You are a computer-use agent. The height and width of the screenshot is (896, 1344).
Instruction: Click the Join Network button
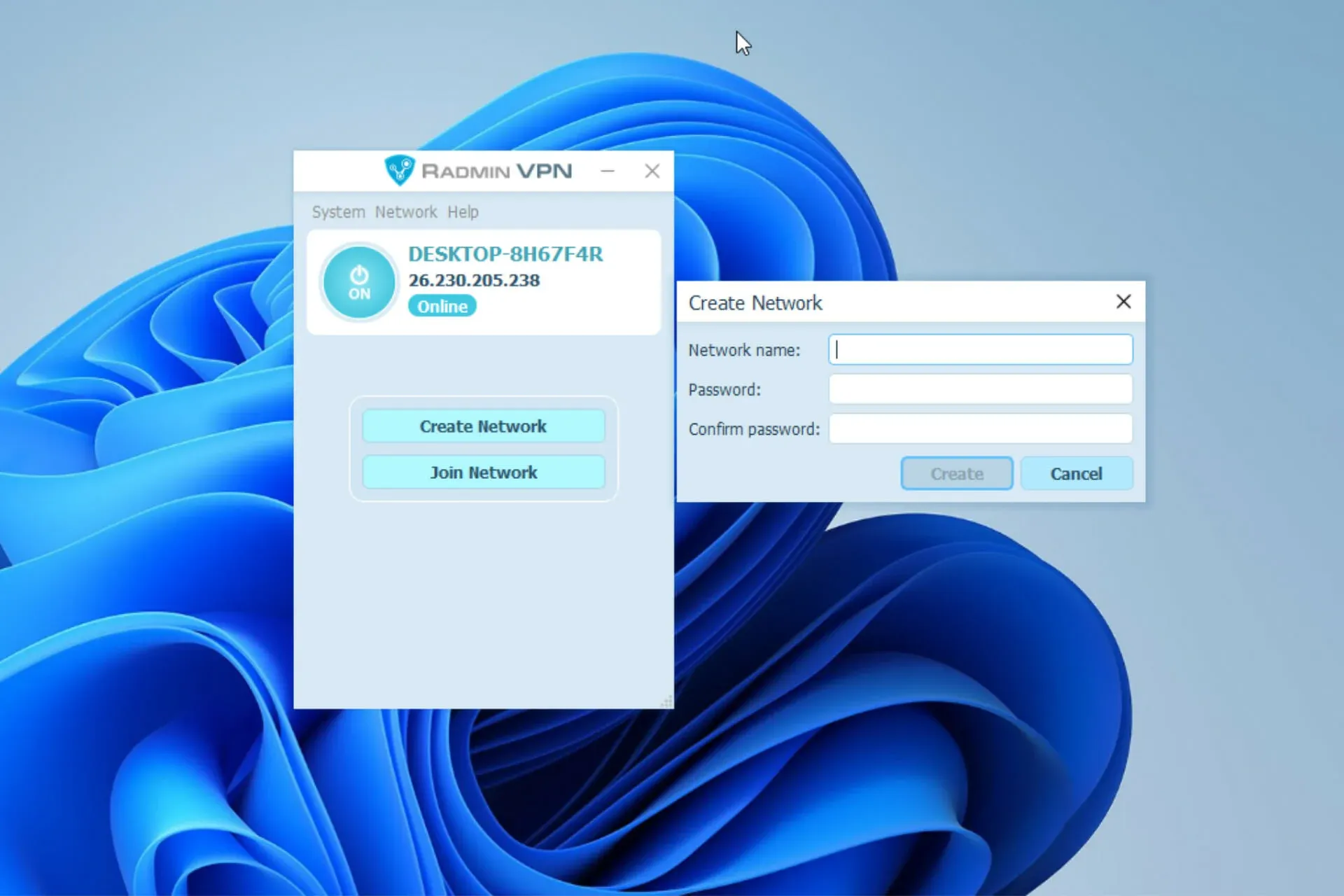[483, 472]
